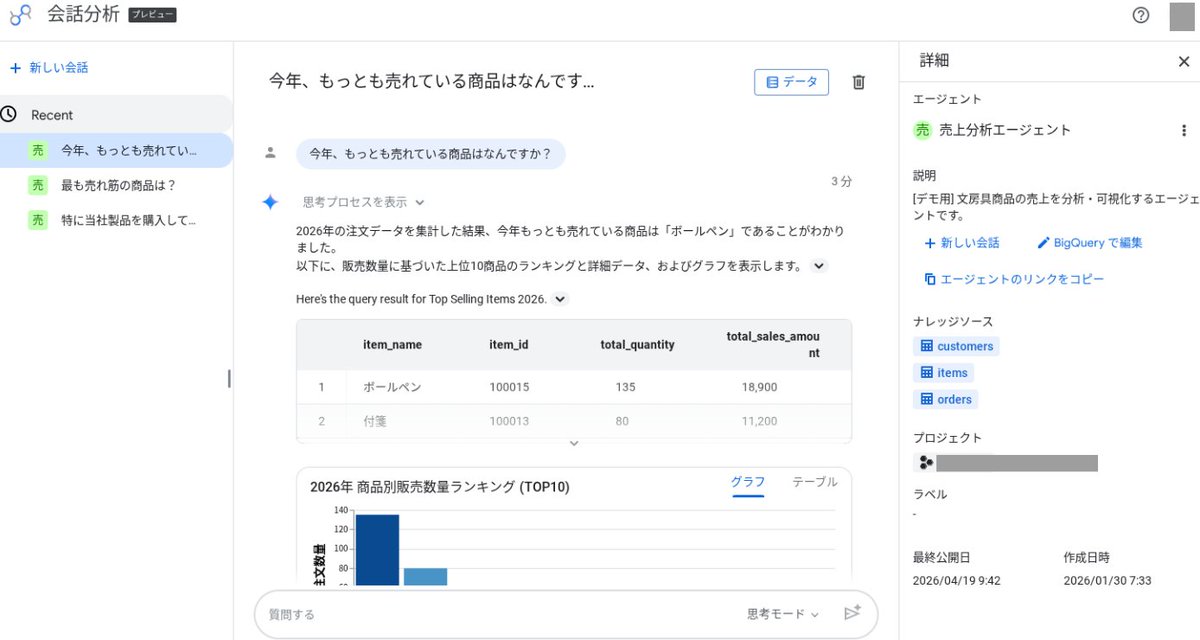This screenshot has height=640, width=1200.
Task: Click the 会話分析 logo icon
Action: (x=20, y=15)
